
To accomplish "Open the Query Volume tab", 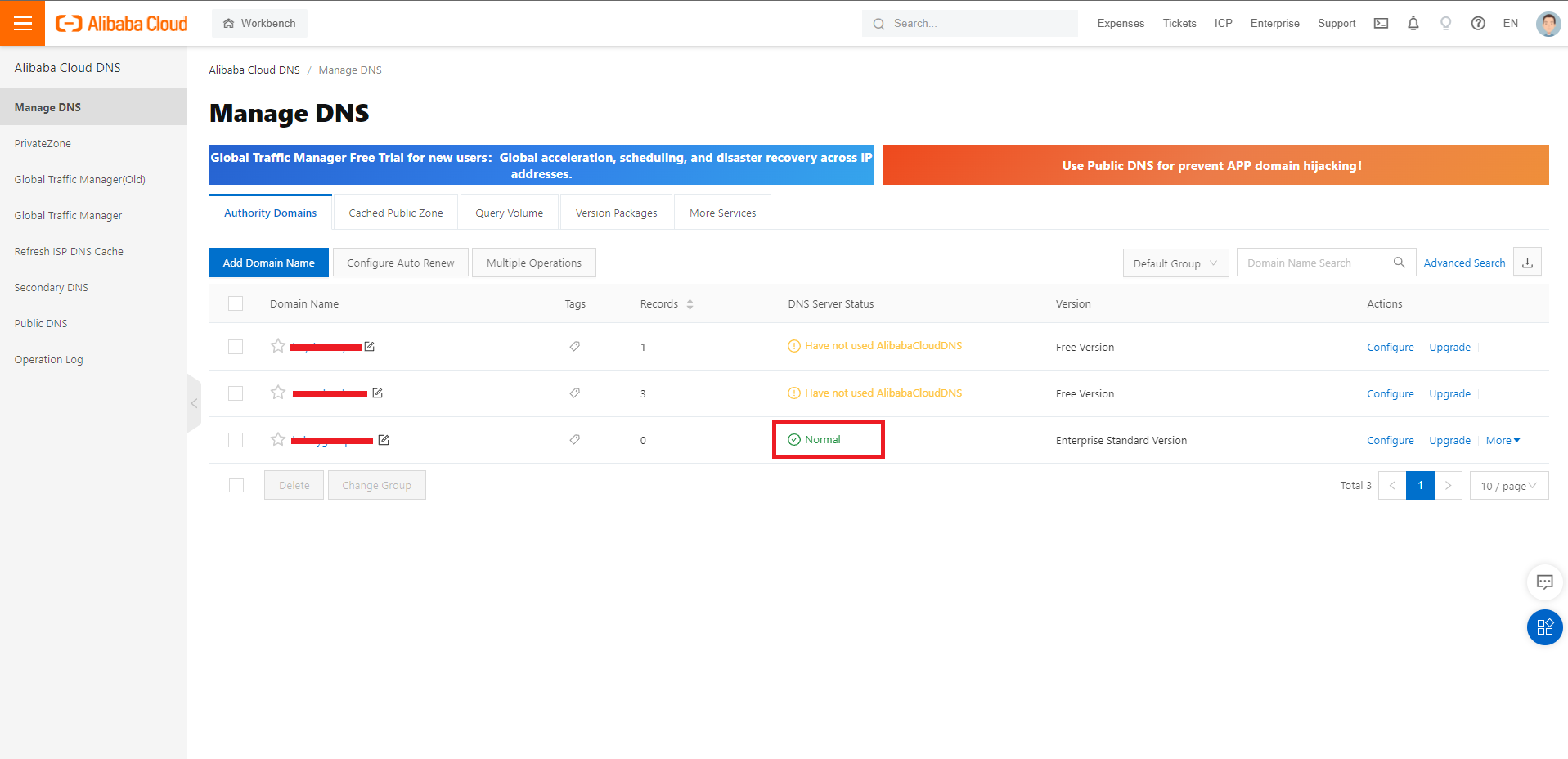I will [x=509, y=213].
